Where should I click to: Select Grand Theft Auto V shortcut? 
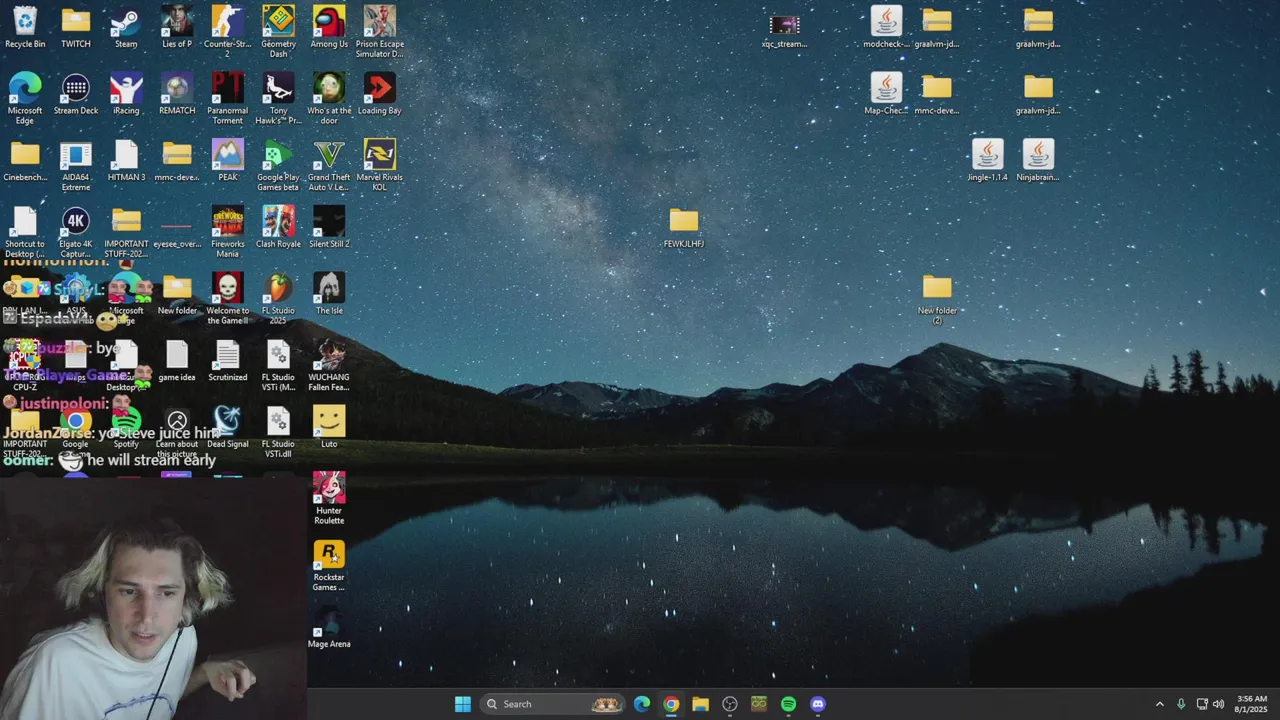click(x=329, y=165)
